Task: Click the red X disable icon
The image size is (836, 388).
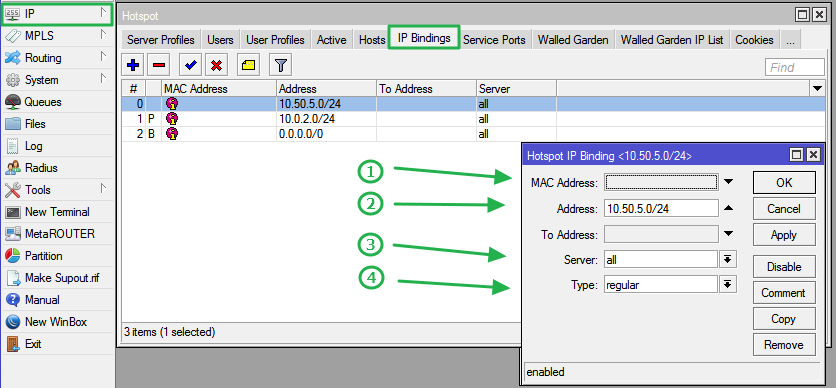Action: click(216, 66)
